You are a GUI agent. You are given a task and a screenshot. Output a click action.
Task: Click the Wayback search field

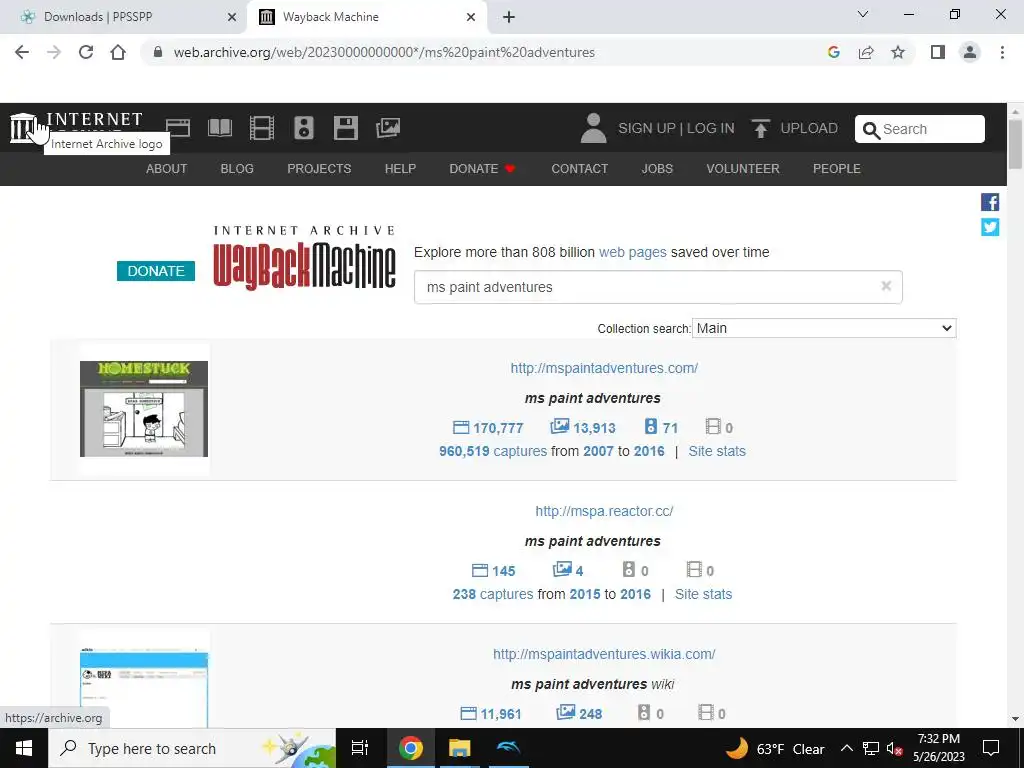pyautogui.click(x=658, y=287)
